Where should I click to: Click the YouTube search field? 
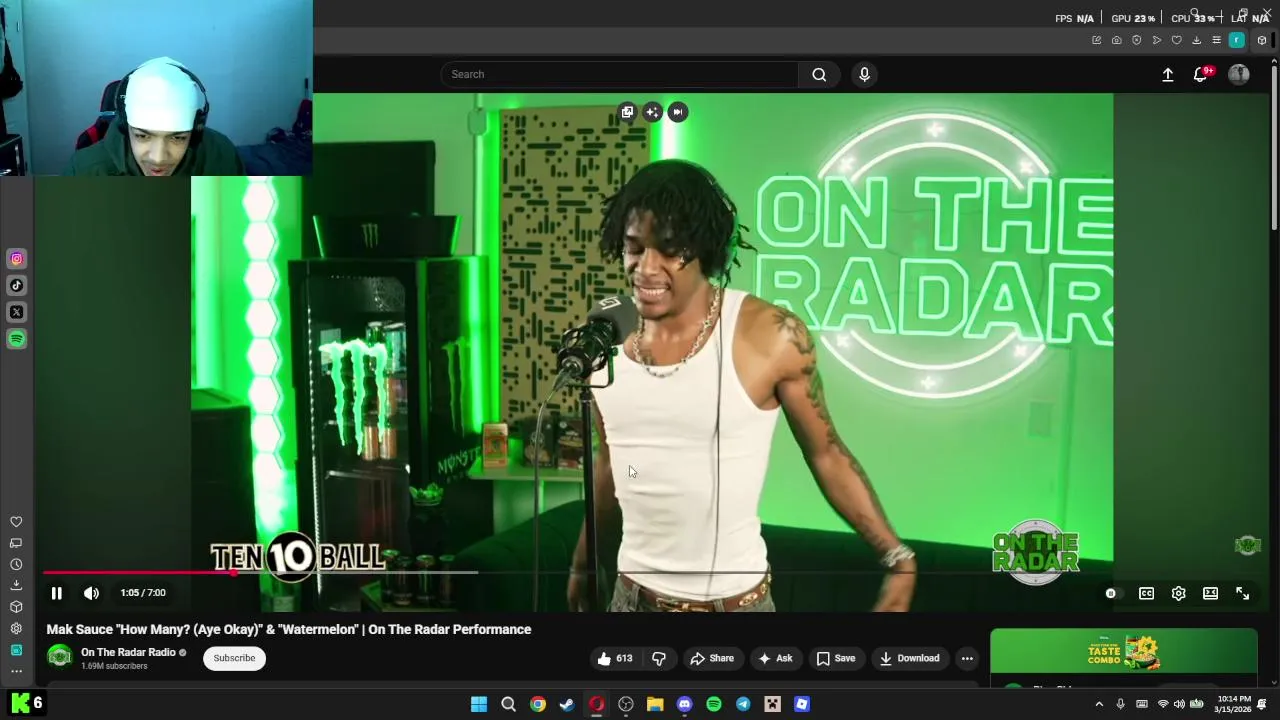point(620,74)
